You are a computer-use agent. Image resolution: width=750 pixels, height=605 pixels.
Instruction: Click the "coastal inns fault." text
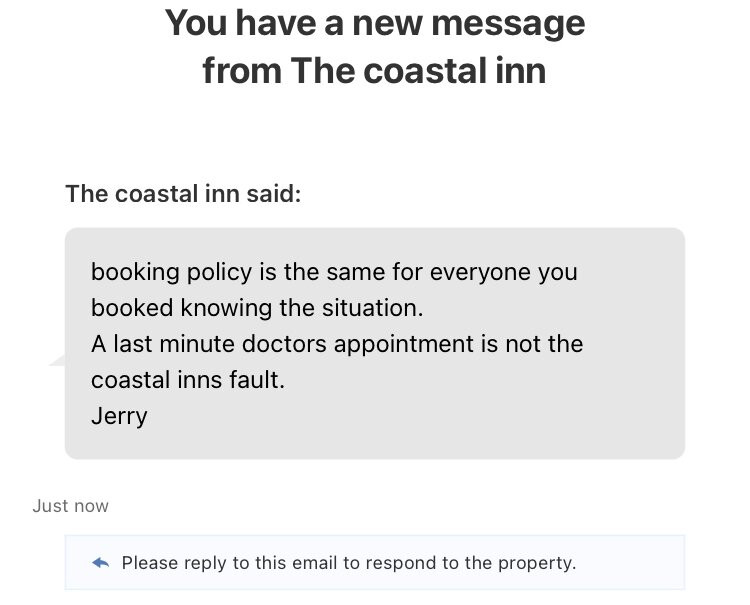(x=188, y=380)
